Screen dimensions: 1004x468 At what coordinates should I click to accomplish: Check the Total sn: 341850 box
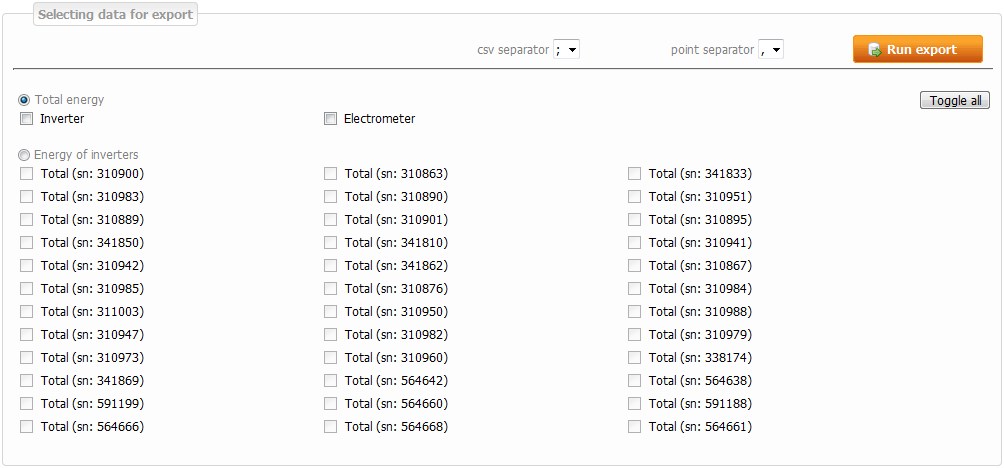pyautogui.click(x=27, y=243)
